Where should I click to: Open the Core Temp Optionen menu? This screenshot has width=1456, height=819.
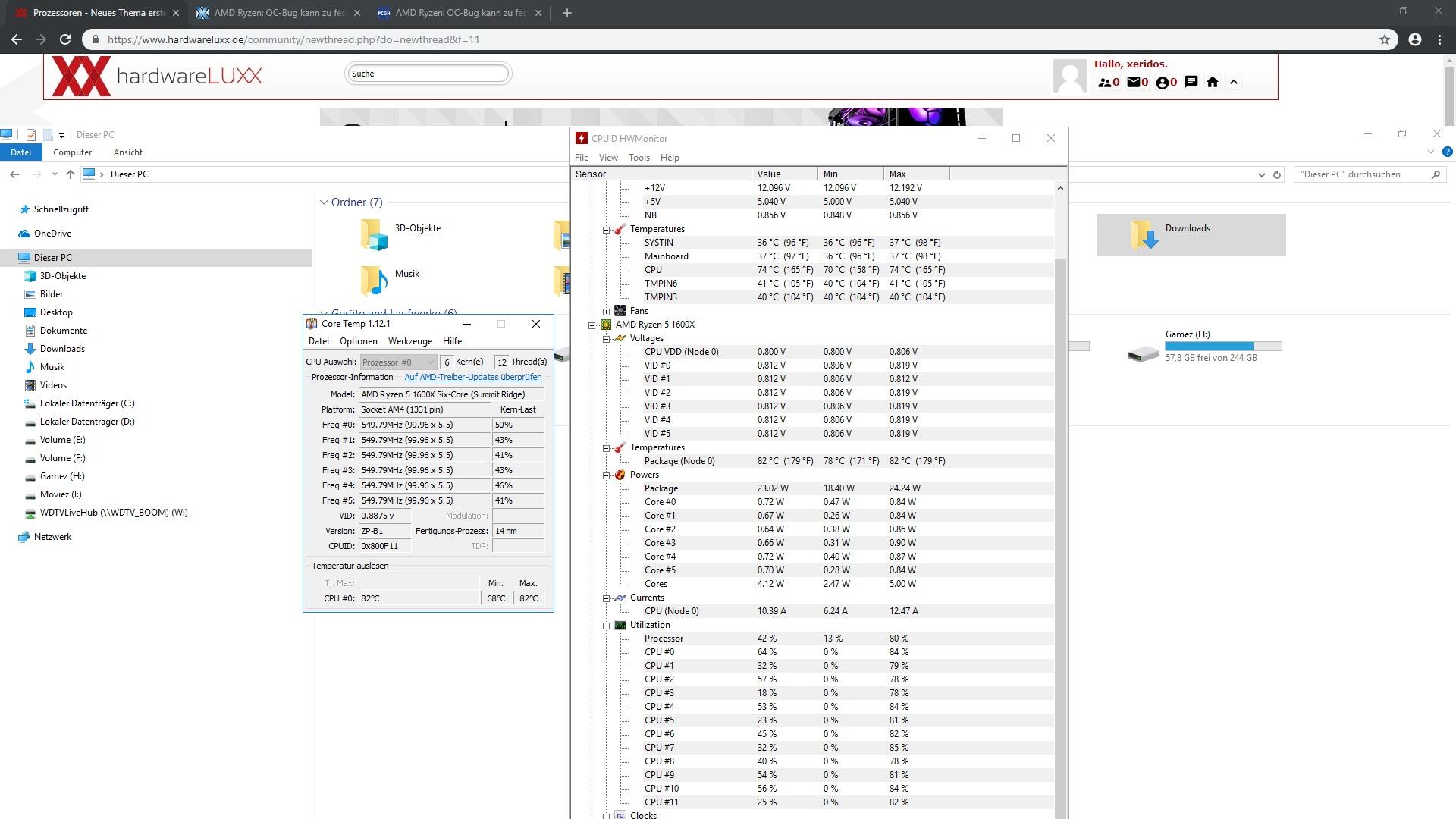click(x=358, y=341)
